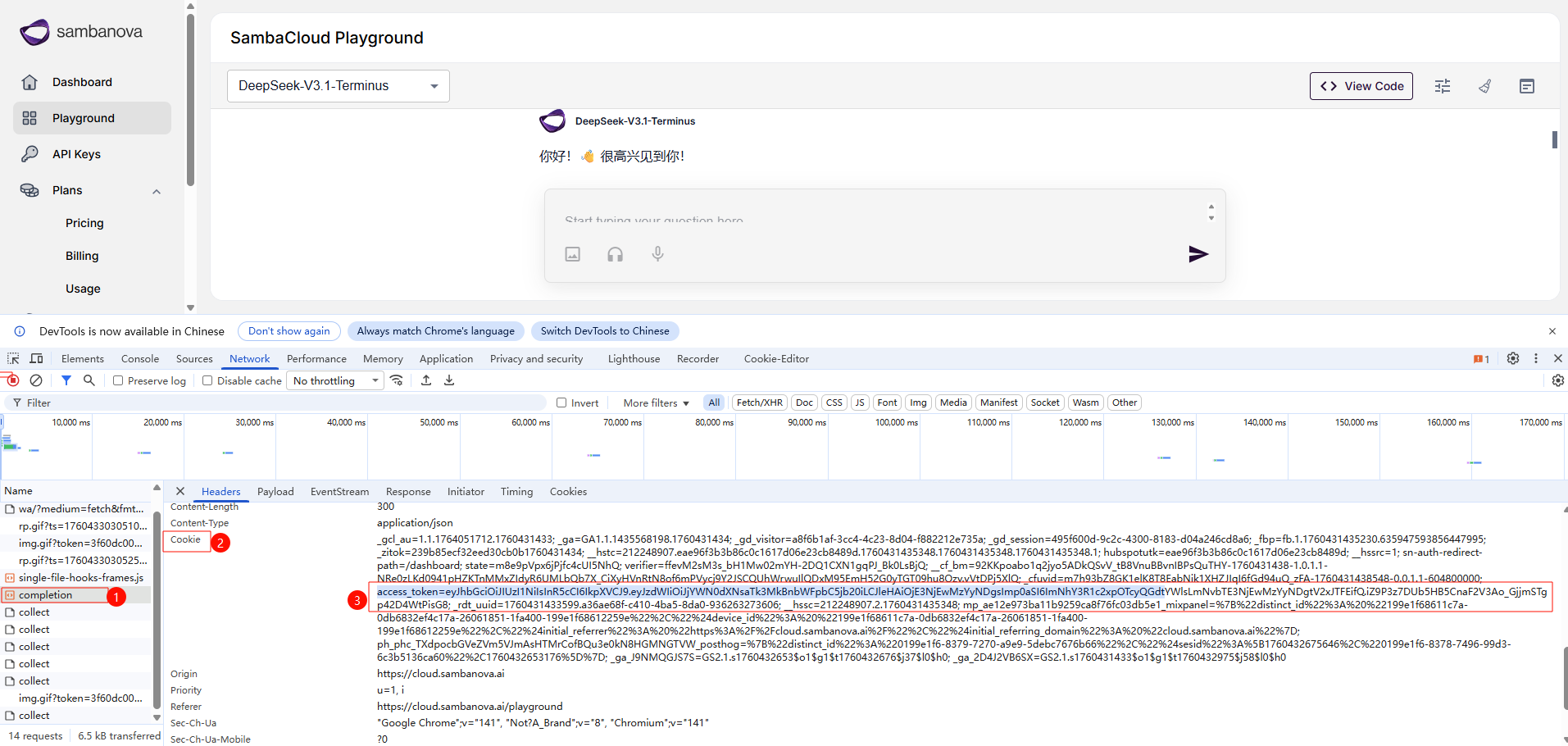
Task: Click Switch DevTools to Chinese button
Action: 605,331
